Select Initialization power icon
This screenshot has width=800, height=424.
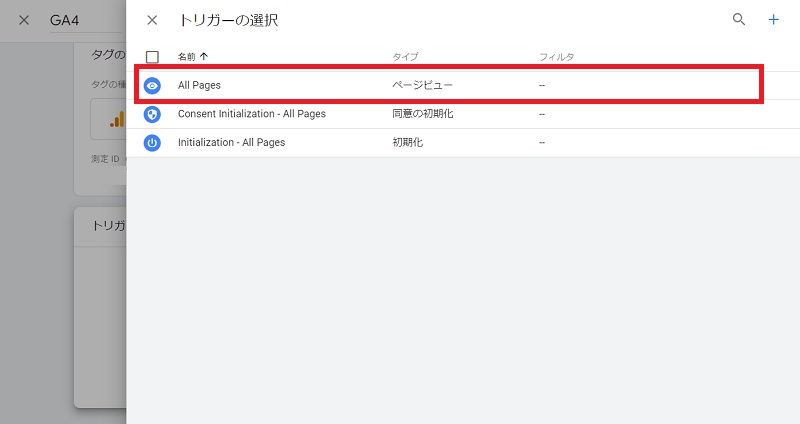click(x=152, y=142)
